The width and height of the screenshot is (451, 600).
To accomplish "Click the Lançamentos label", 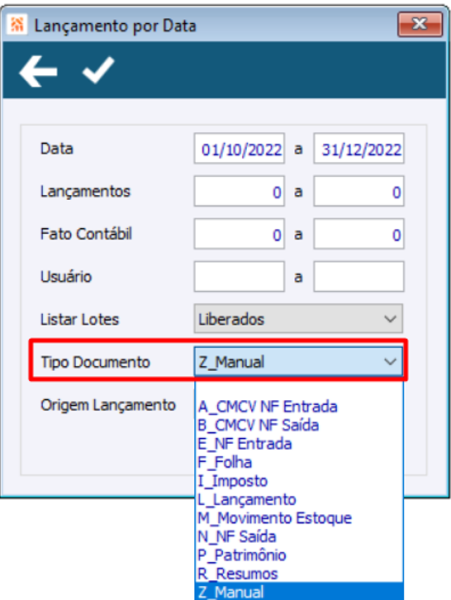I will (x=85, y=191).
